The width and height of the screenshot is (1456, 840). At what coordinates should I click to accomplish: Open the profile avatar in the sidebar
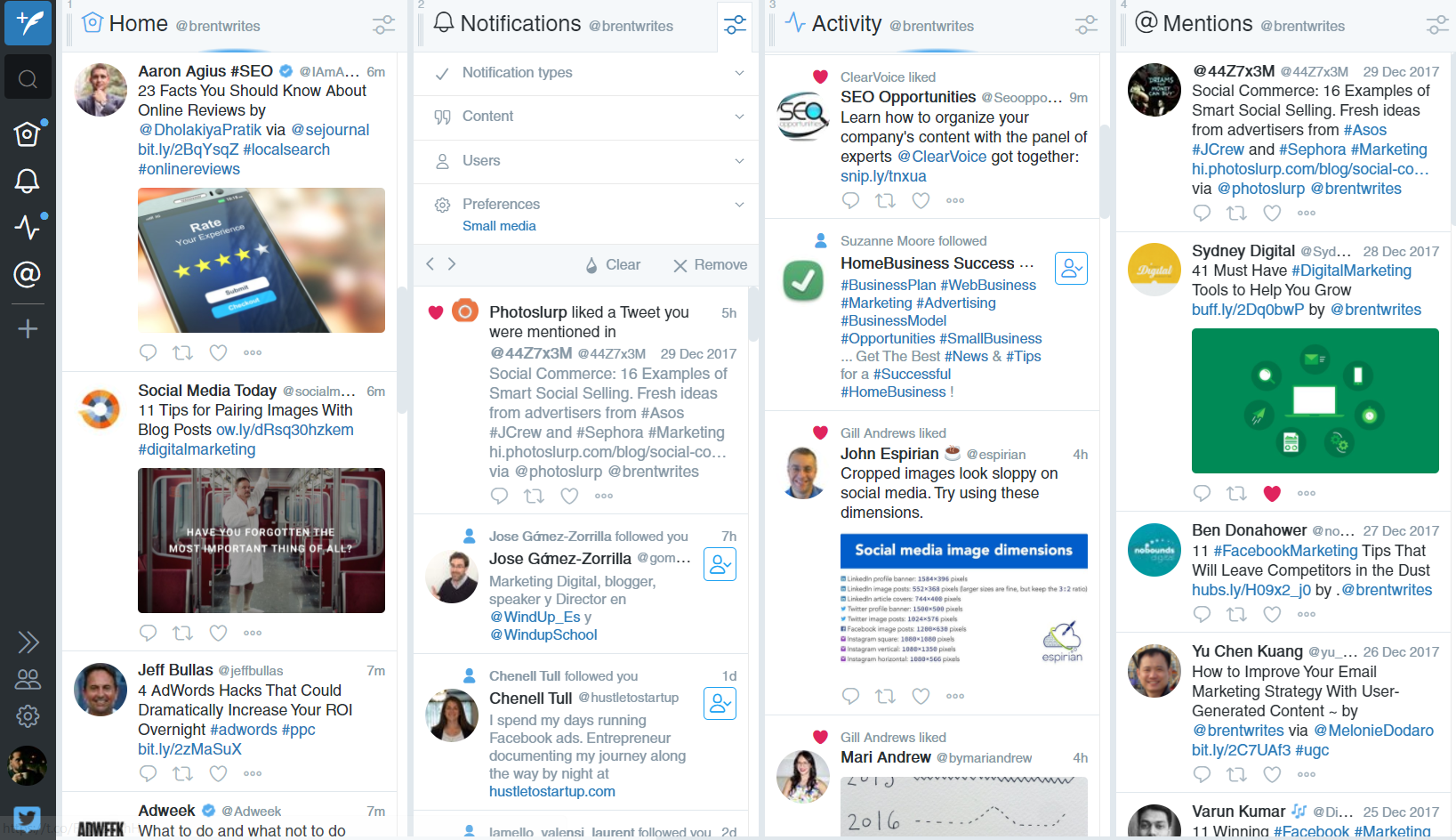point(28,766)
